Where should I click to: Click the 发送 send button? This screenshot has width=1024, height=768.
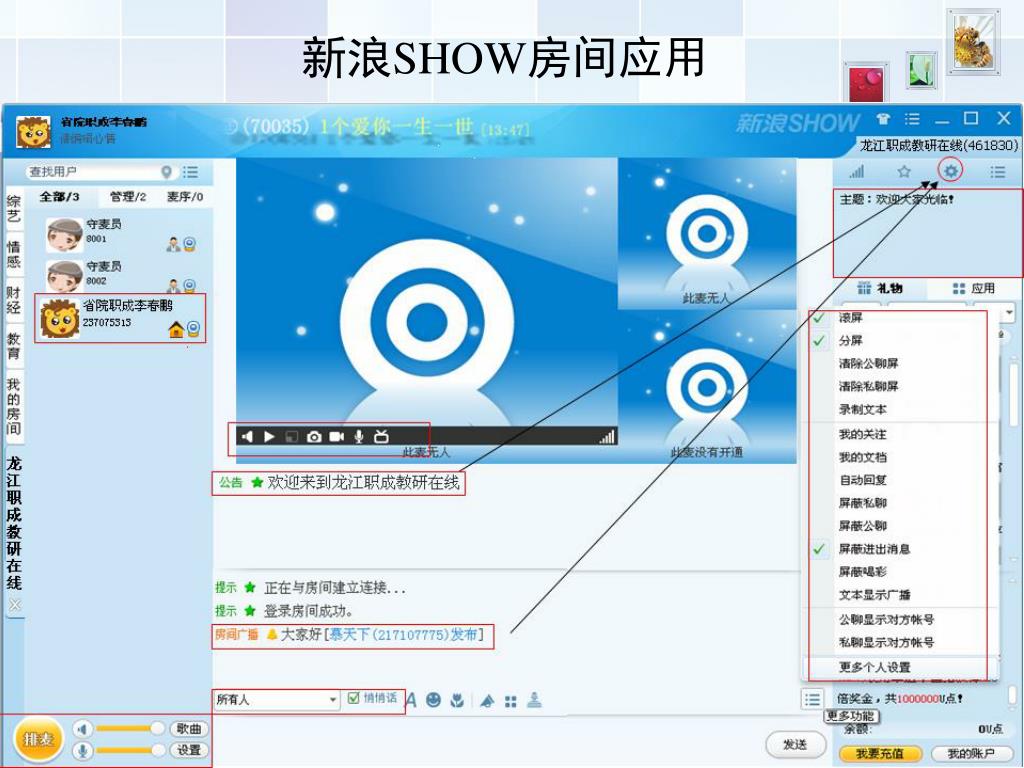point(795,744)
